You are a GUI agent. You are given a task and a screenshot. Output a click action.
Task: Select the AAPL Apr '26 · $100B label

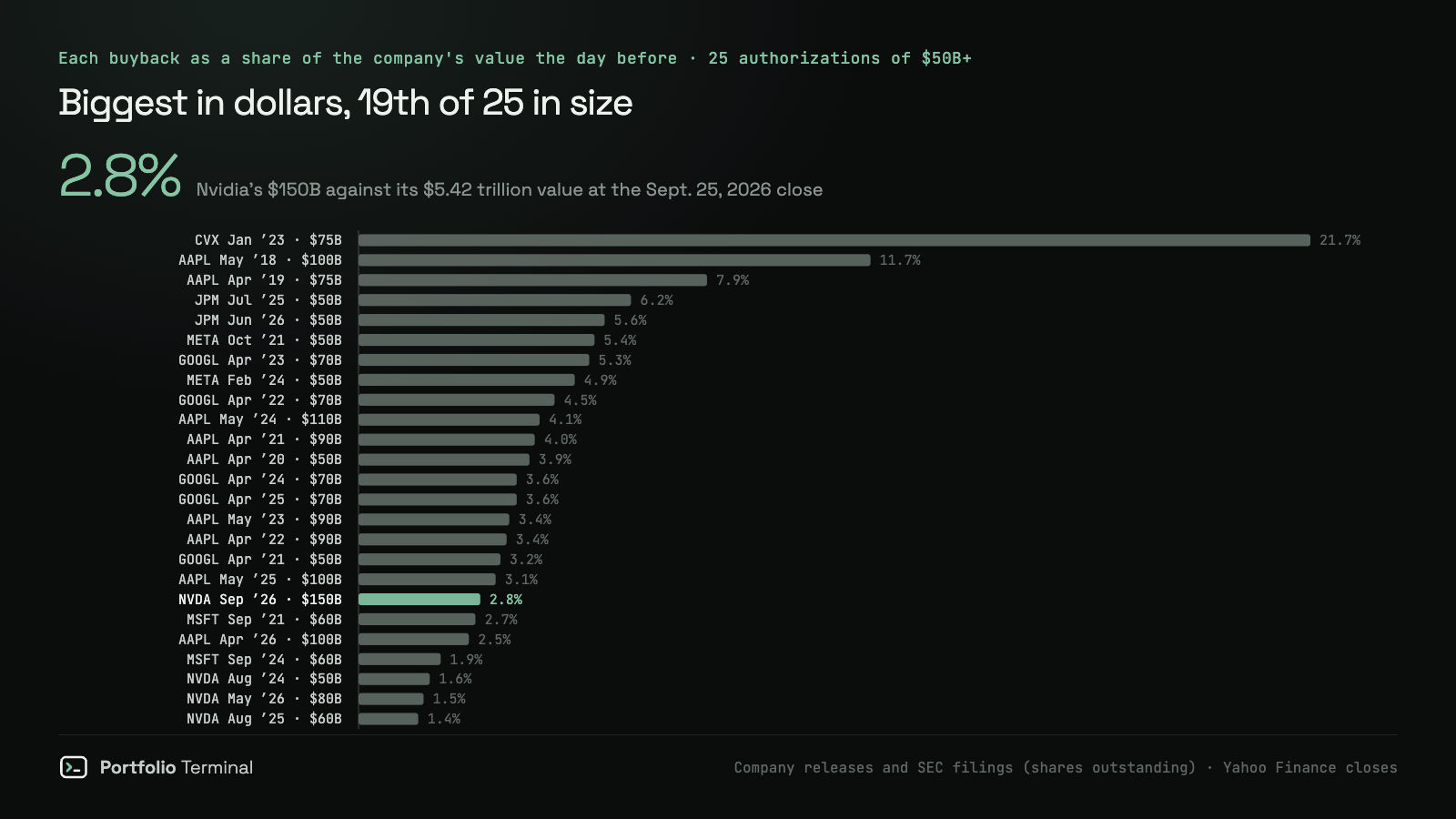pos(260,640)
